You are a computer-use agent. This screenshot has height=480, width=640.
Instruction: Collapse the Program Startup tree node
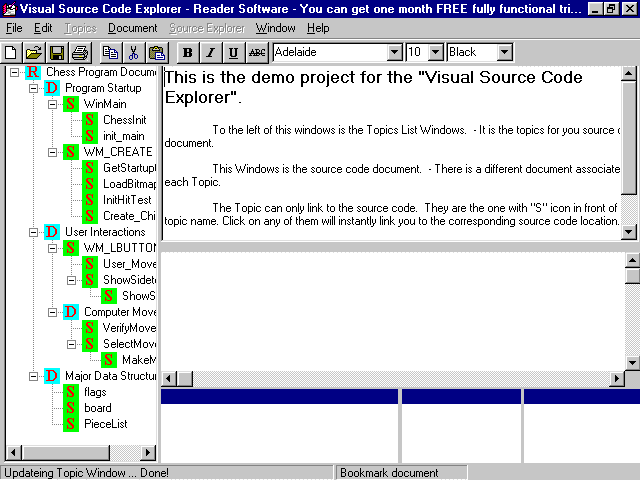coord(33,88)
